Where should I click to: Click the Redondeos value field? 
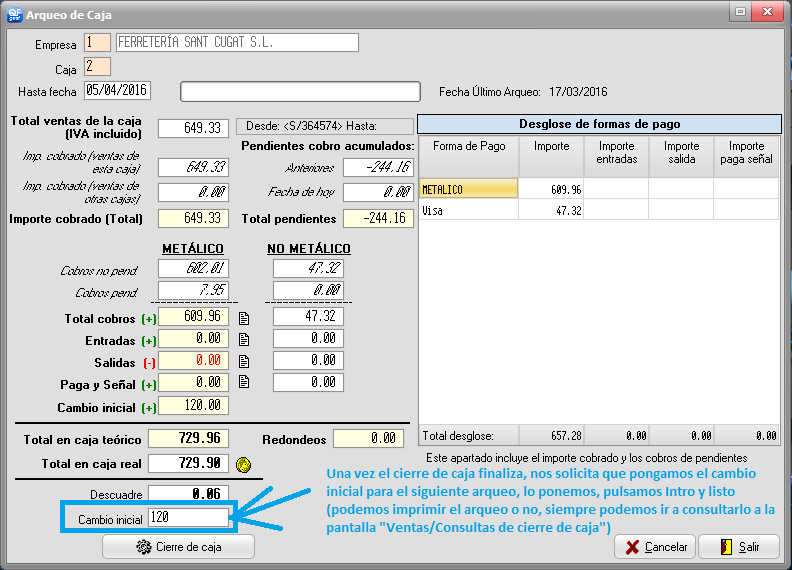point(369,439)
